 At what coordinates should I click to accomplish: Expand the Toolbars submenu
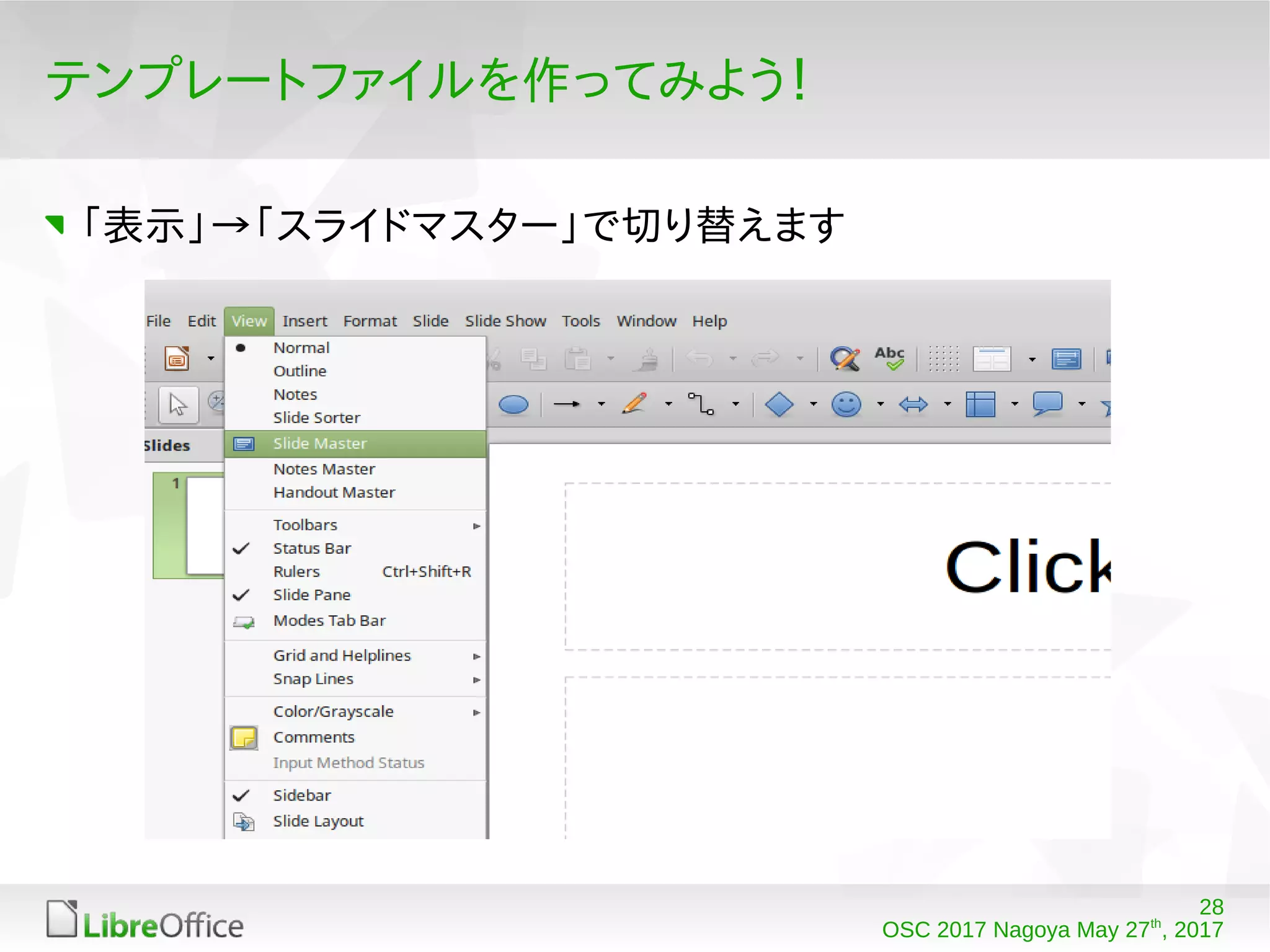coord(355,525)
